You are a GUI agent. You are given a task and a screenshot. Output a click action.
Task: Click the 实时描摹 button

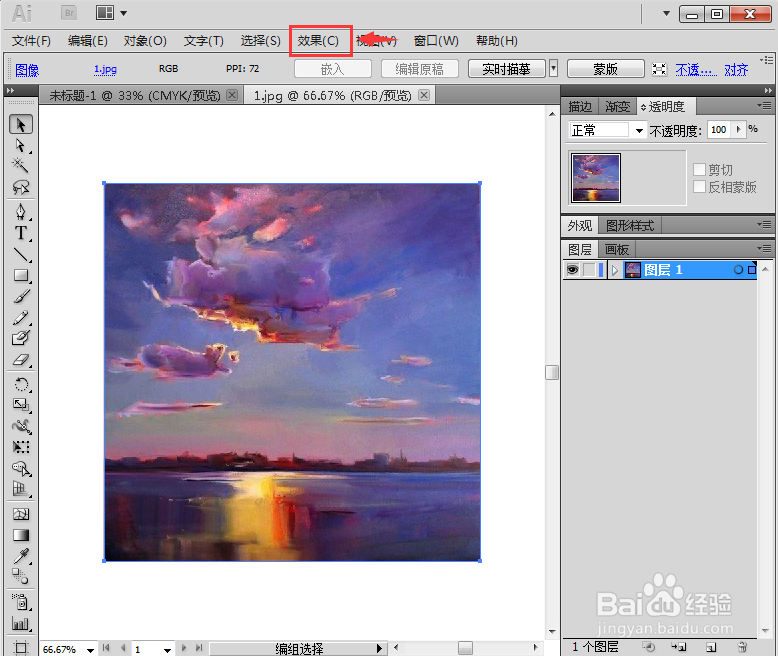[x=507, y=68]
